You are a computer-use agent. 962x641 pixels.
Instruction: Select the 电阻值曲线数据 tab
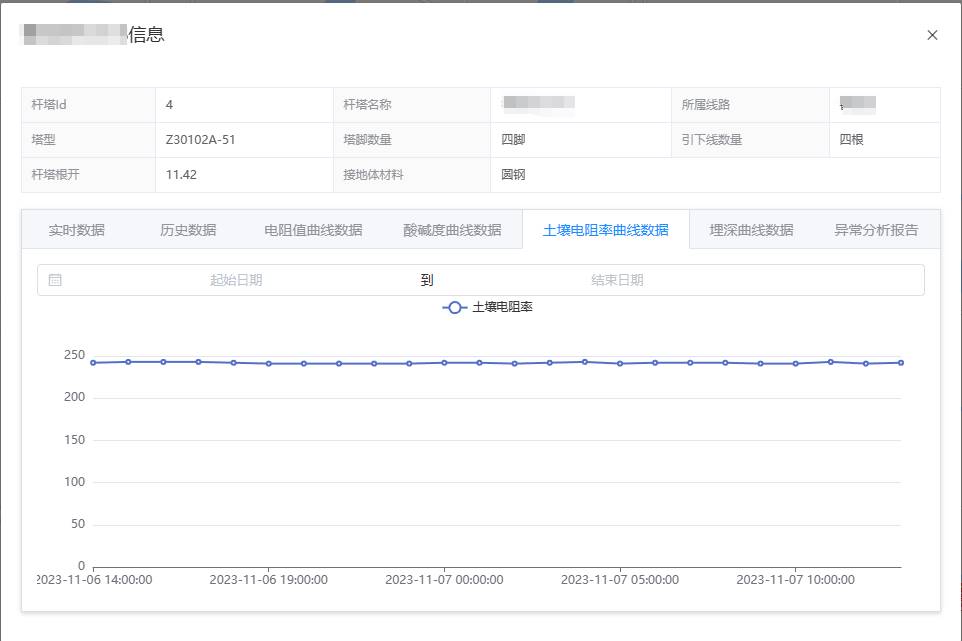point(313,230)
